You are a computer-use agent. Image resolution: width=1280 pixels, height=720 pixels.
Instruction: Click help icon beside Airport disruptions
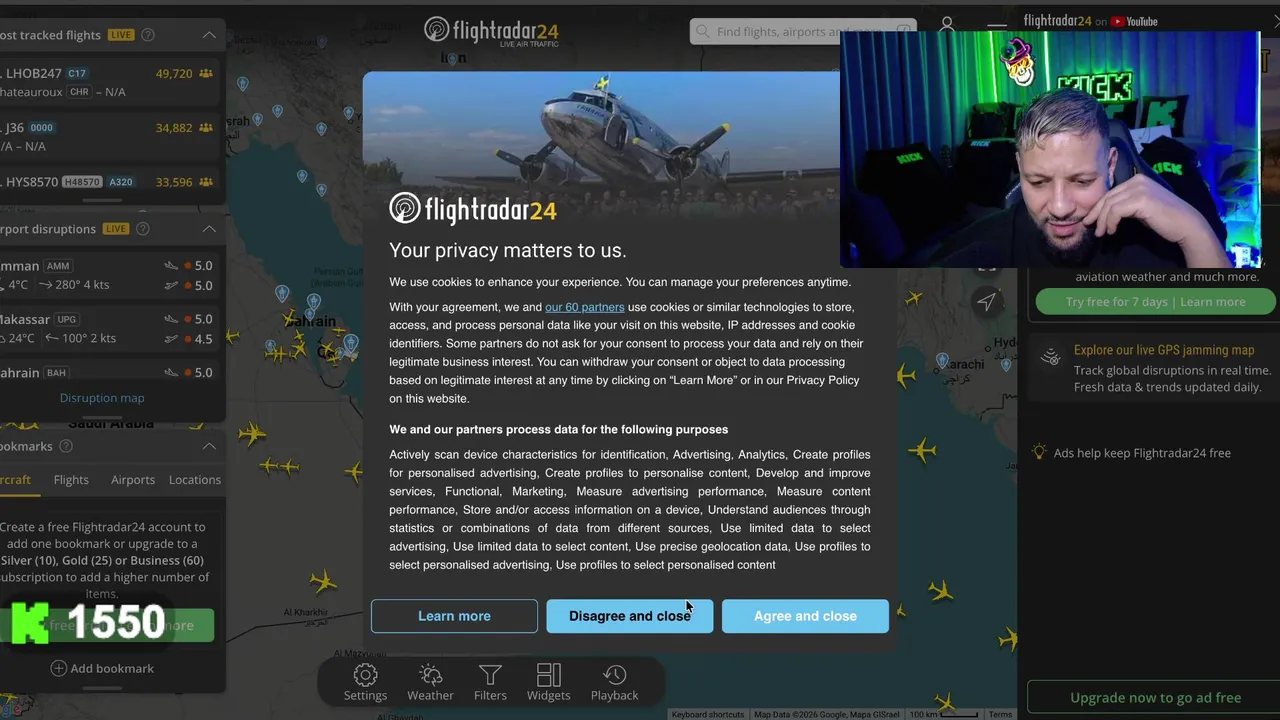coord(142,229)
